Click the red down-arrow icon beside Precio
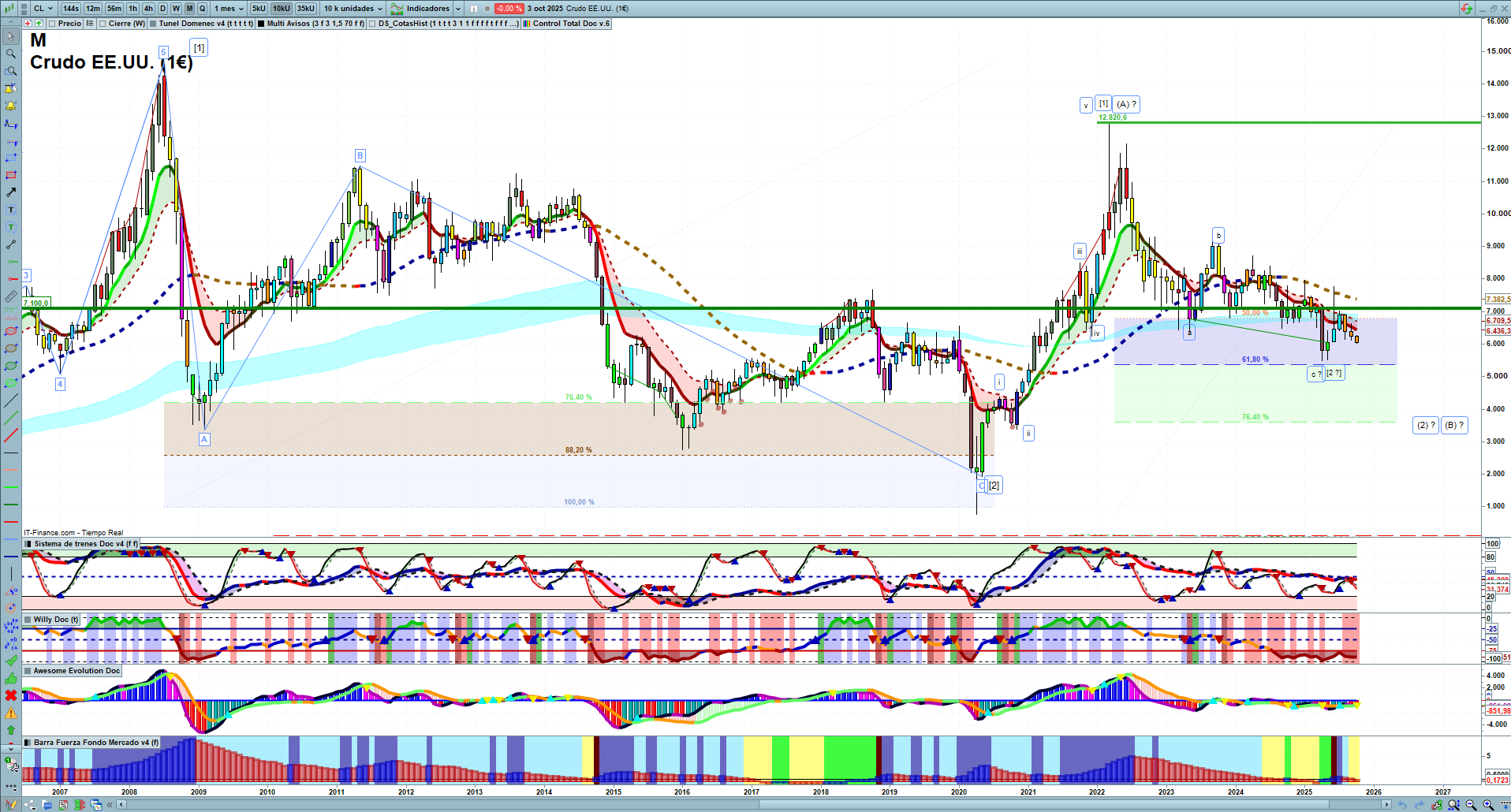1511x812 pixels. (28, 24)
